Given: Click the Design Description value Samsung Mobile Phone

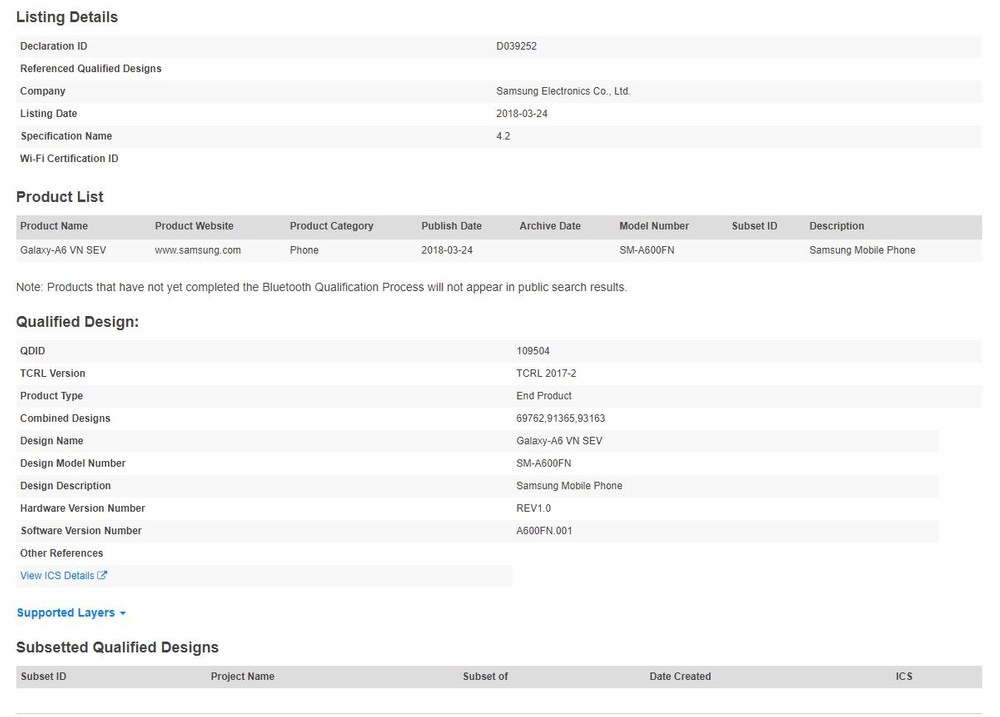Looking at the screenshot, I should coord(570,485).
